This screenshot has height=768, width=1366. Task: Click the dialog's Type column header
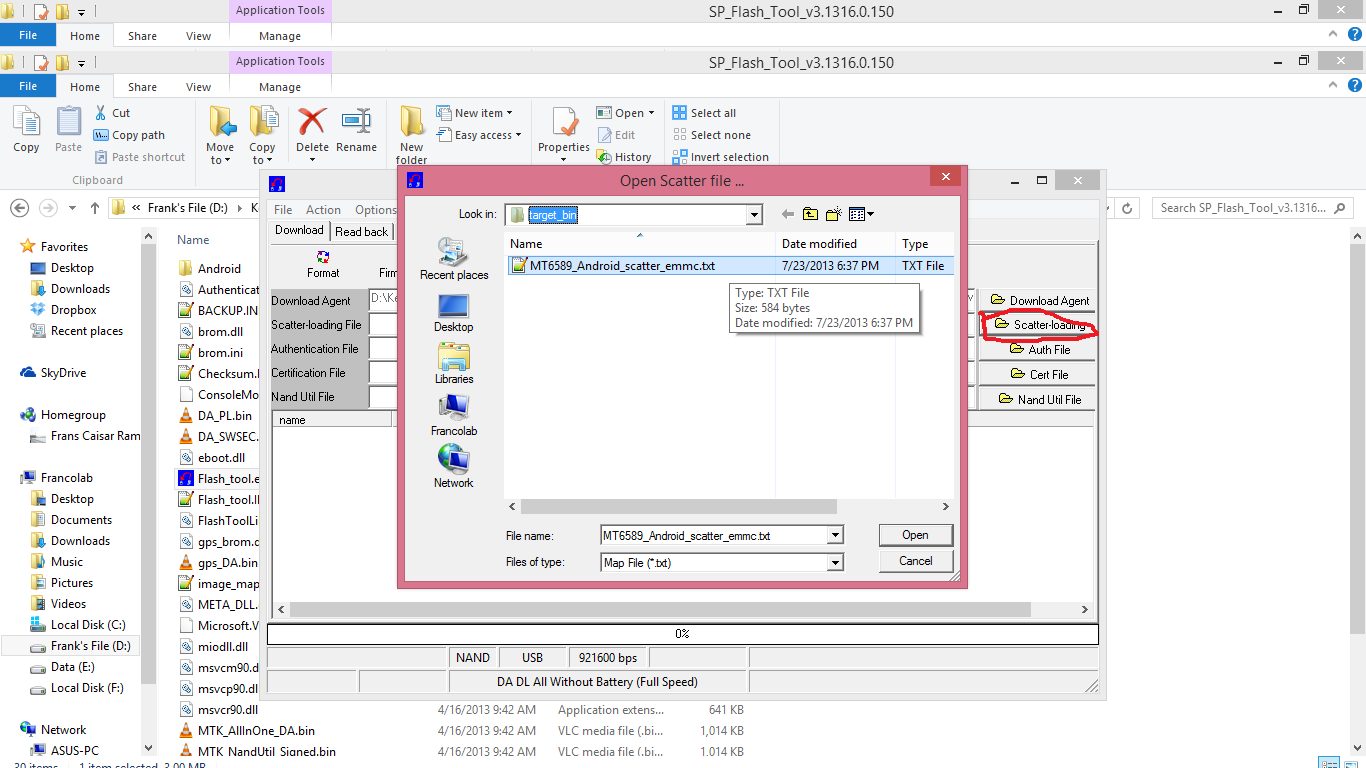(x=925, y=244)
